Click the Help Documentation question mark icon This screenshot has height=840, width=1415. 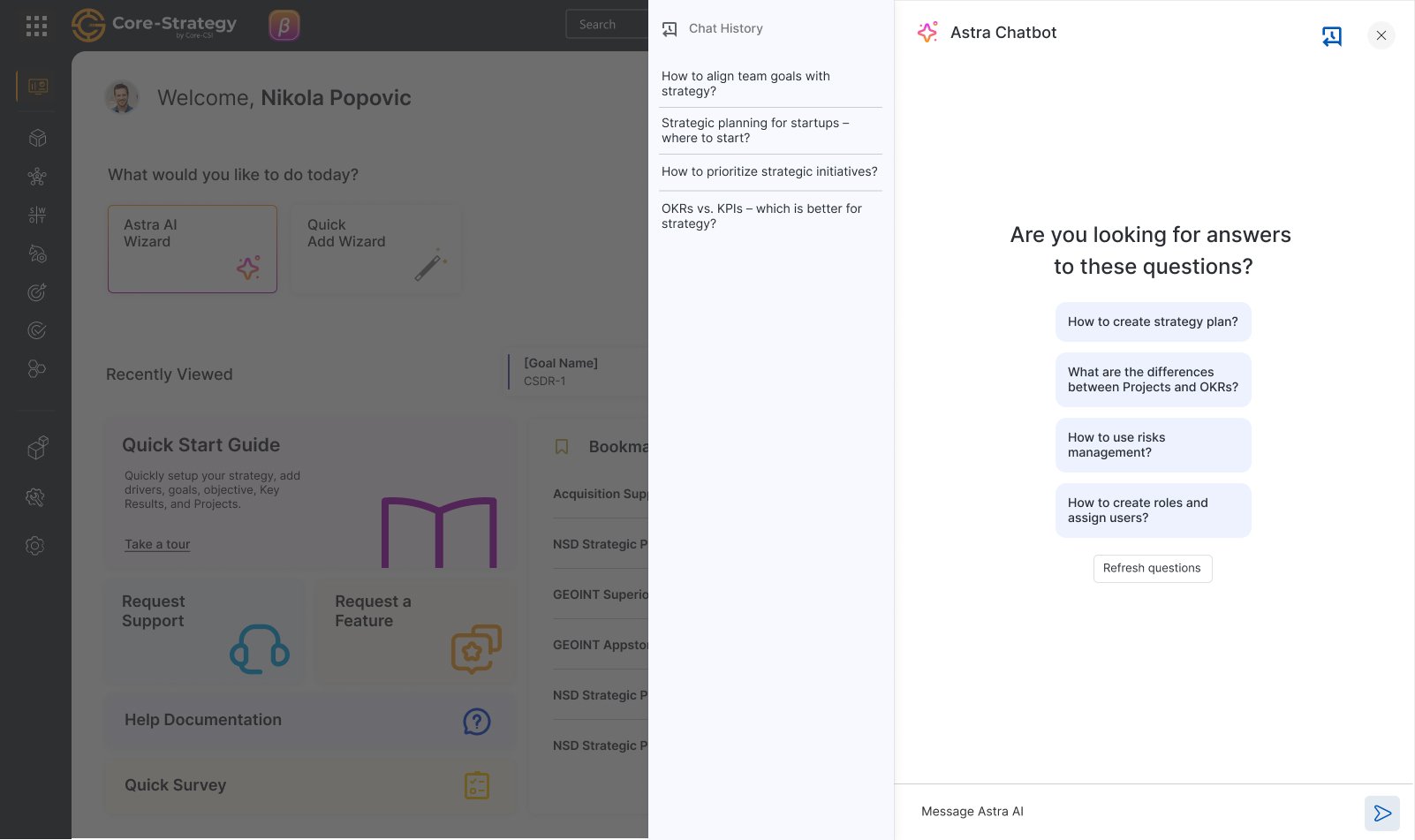pos(477,722)
